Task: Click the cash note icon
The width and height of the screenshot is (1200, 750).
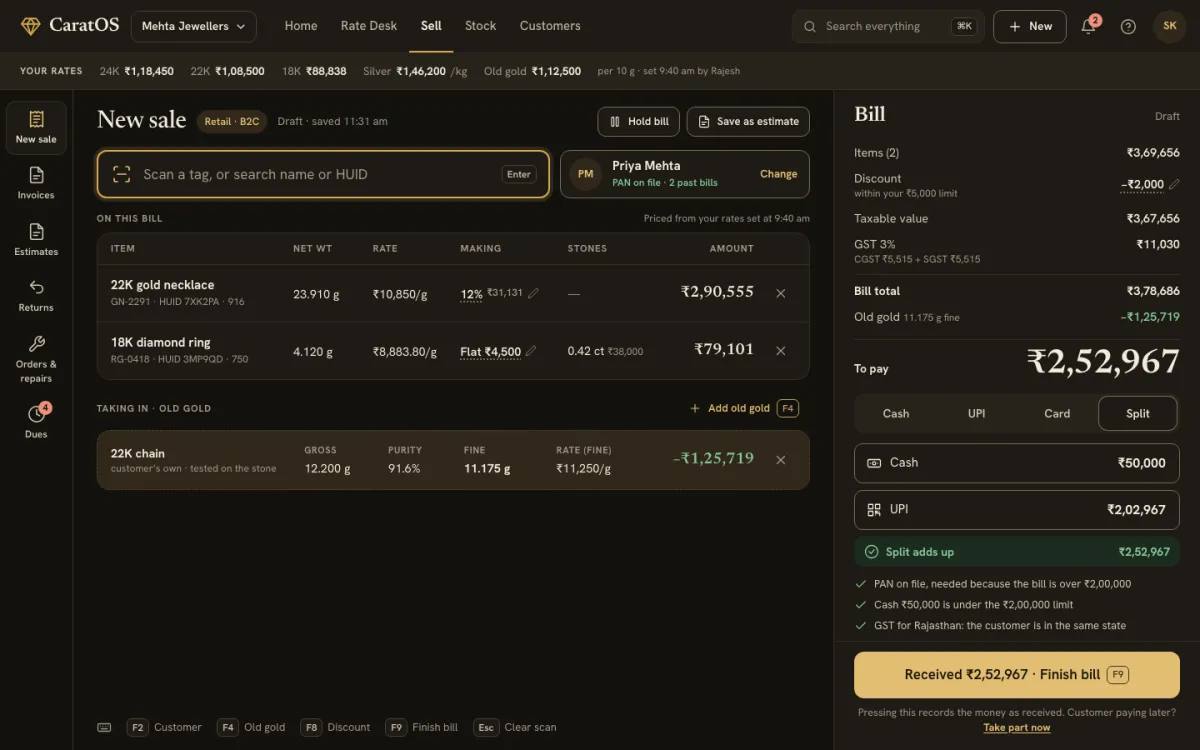Action: (874, 463)
